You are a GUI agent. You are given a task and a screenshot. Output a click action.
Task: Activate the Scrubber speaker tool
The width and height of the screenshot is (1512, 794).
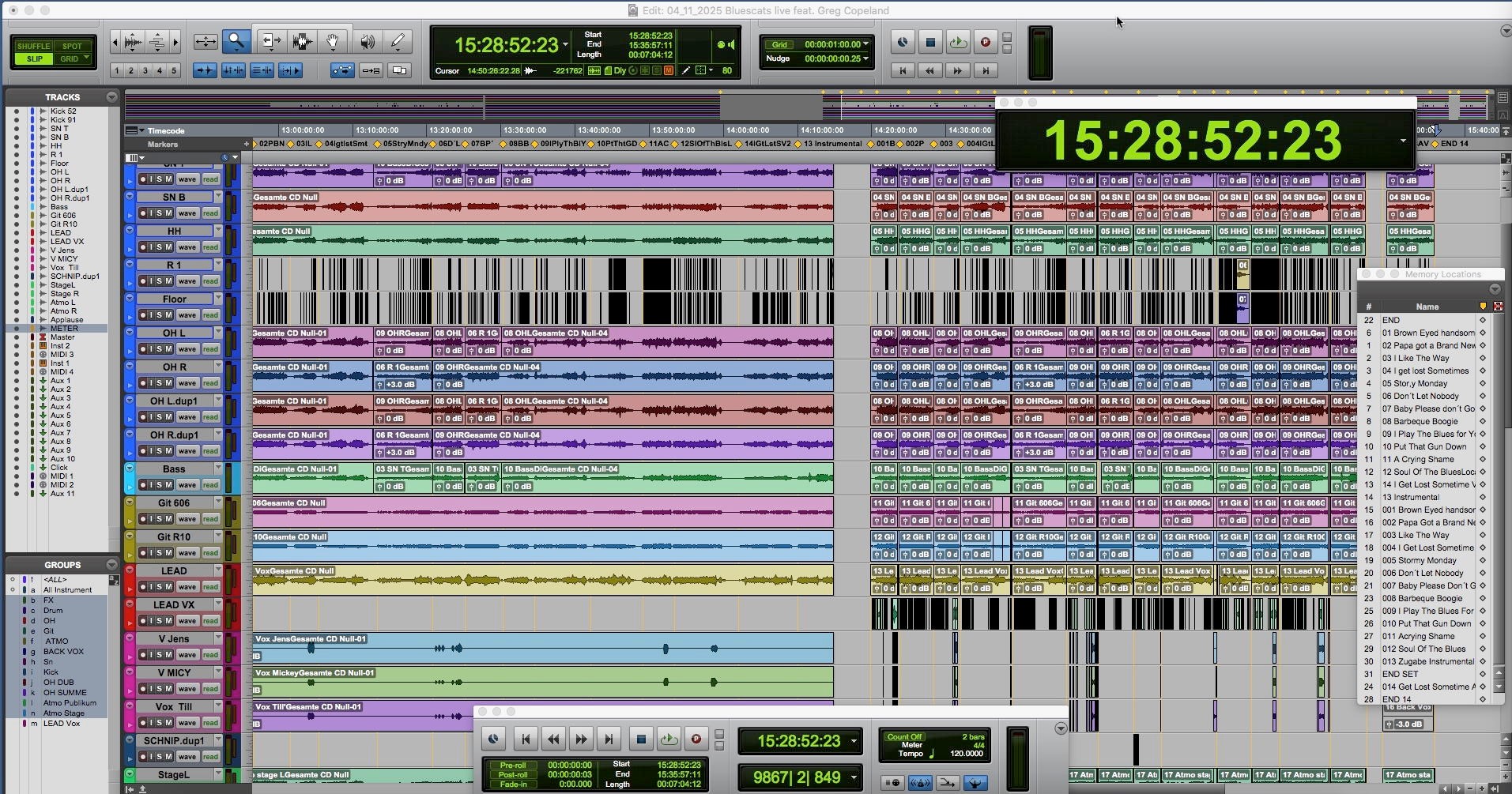[367, 42]
